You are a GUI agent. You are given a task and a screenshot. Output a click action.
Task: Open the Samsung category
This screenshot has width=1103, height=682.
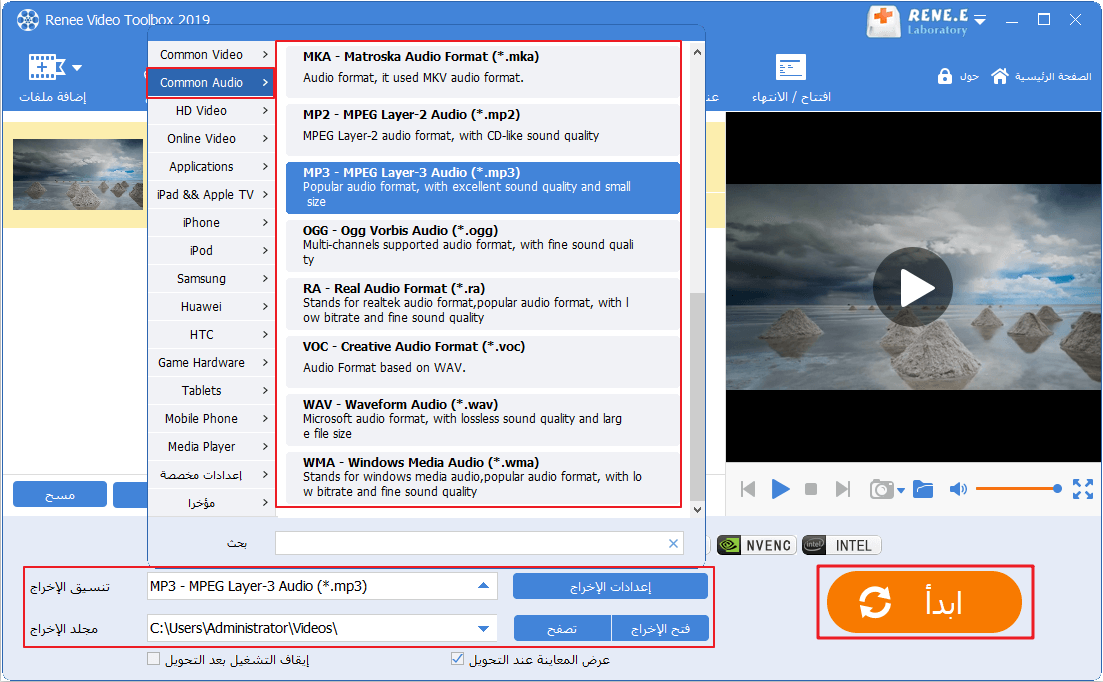coord(211,279)
